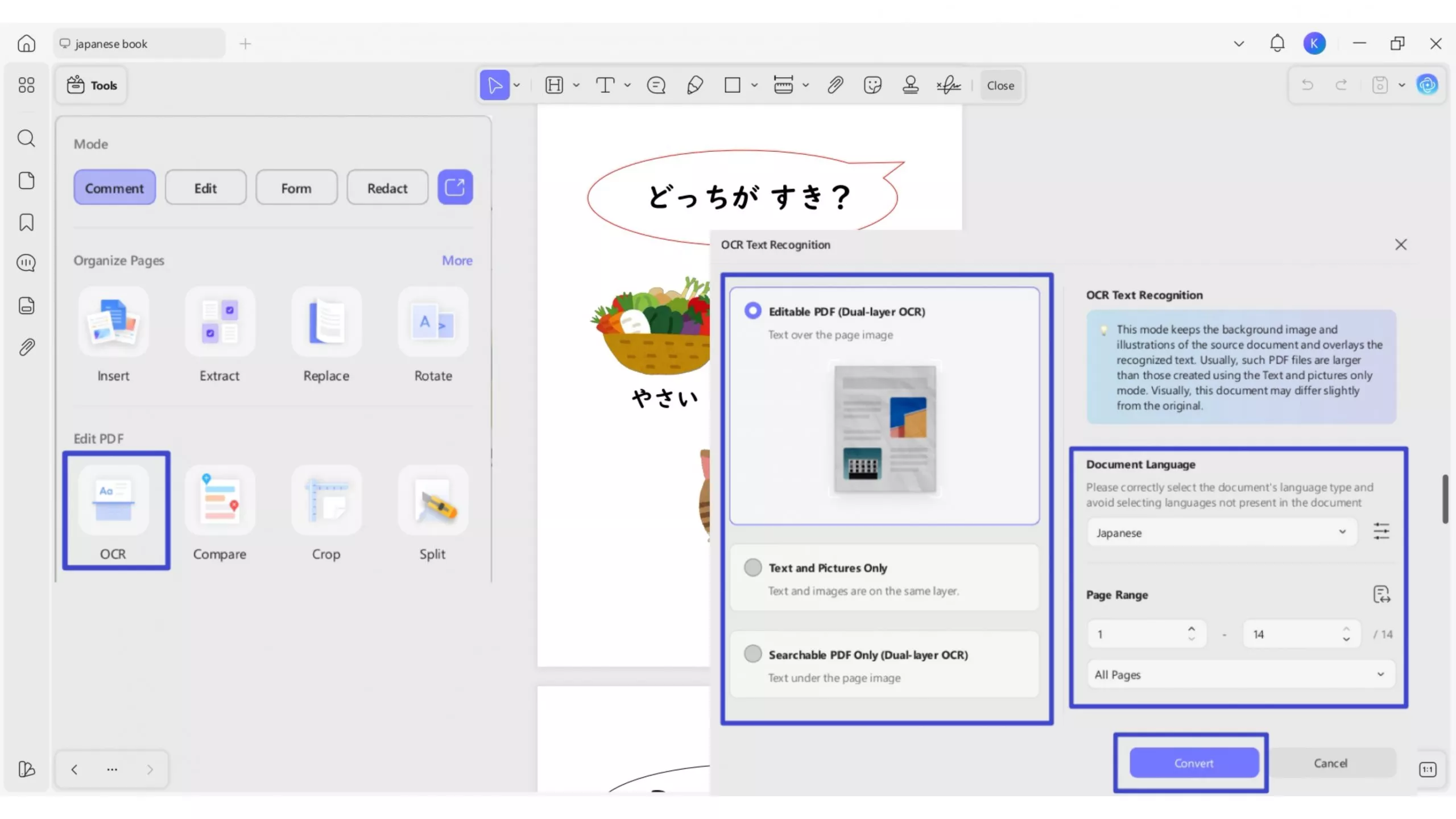Image resolution: width=1456 pixels, height=819 pixels.
Task: Open the Japanese document language dropdown
Action: [x=1221, y=532]
